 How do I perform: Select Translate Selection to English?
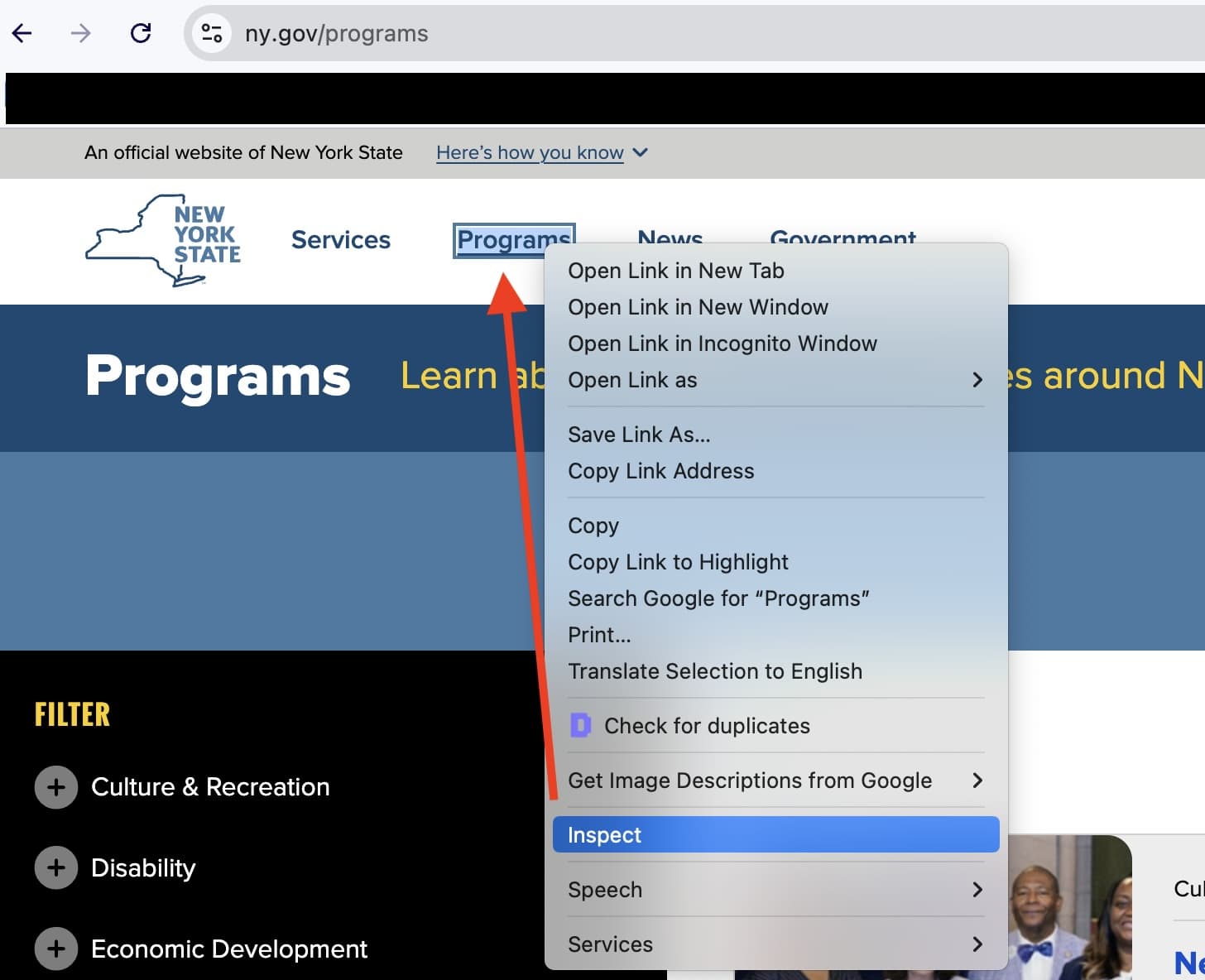(775, 671)
